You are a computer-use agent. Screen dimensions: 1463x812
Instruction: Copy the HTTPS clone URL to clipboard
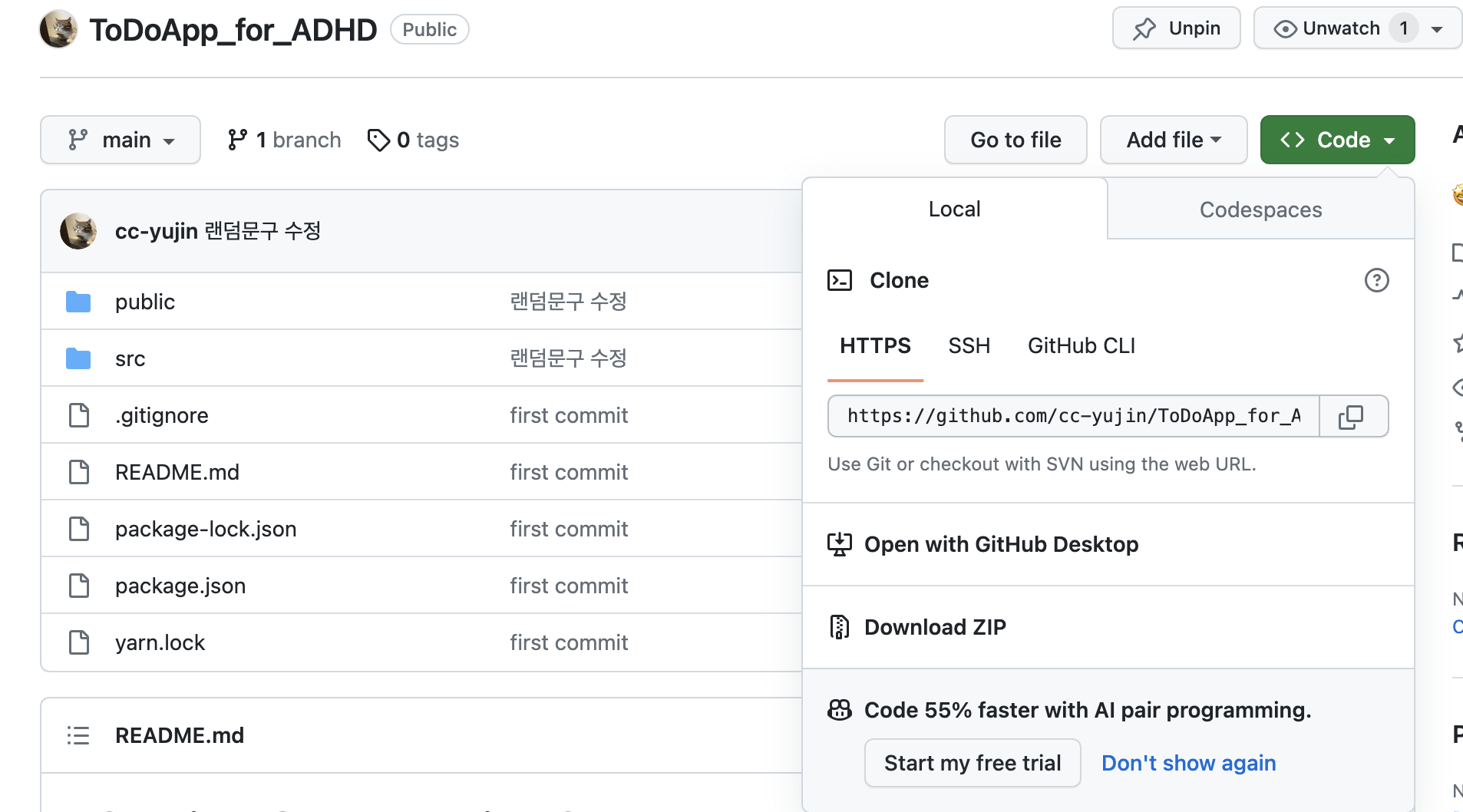coord(1353,416)
